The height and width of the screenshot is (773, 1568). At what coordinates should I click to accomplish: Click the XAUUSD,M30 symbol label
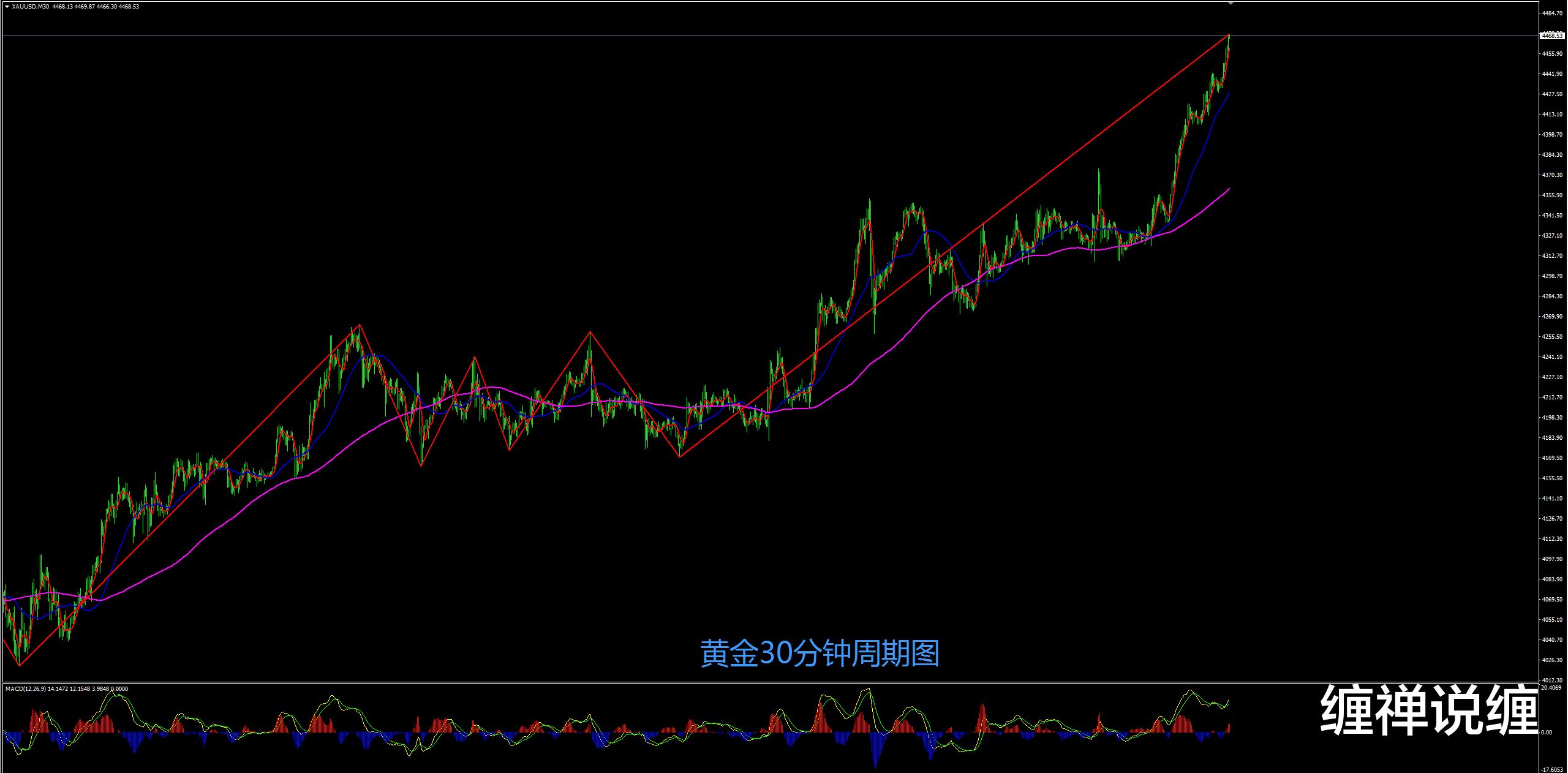tap(31, 7)
